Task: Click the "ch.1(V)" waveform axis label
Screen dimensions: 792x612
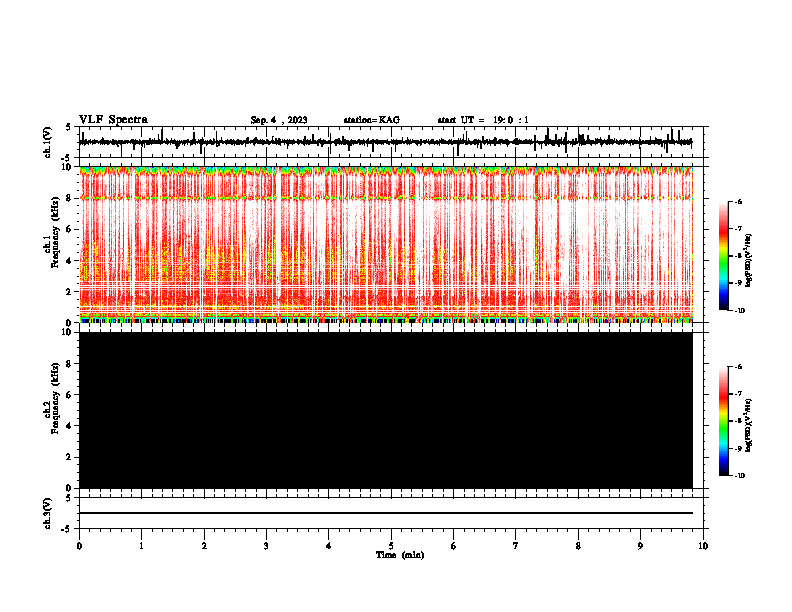Action: pyautogui.click(x=48, y=142)
